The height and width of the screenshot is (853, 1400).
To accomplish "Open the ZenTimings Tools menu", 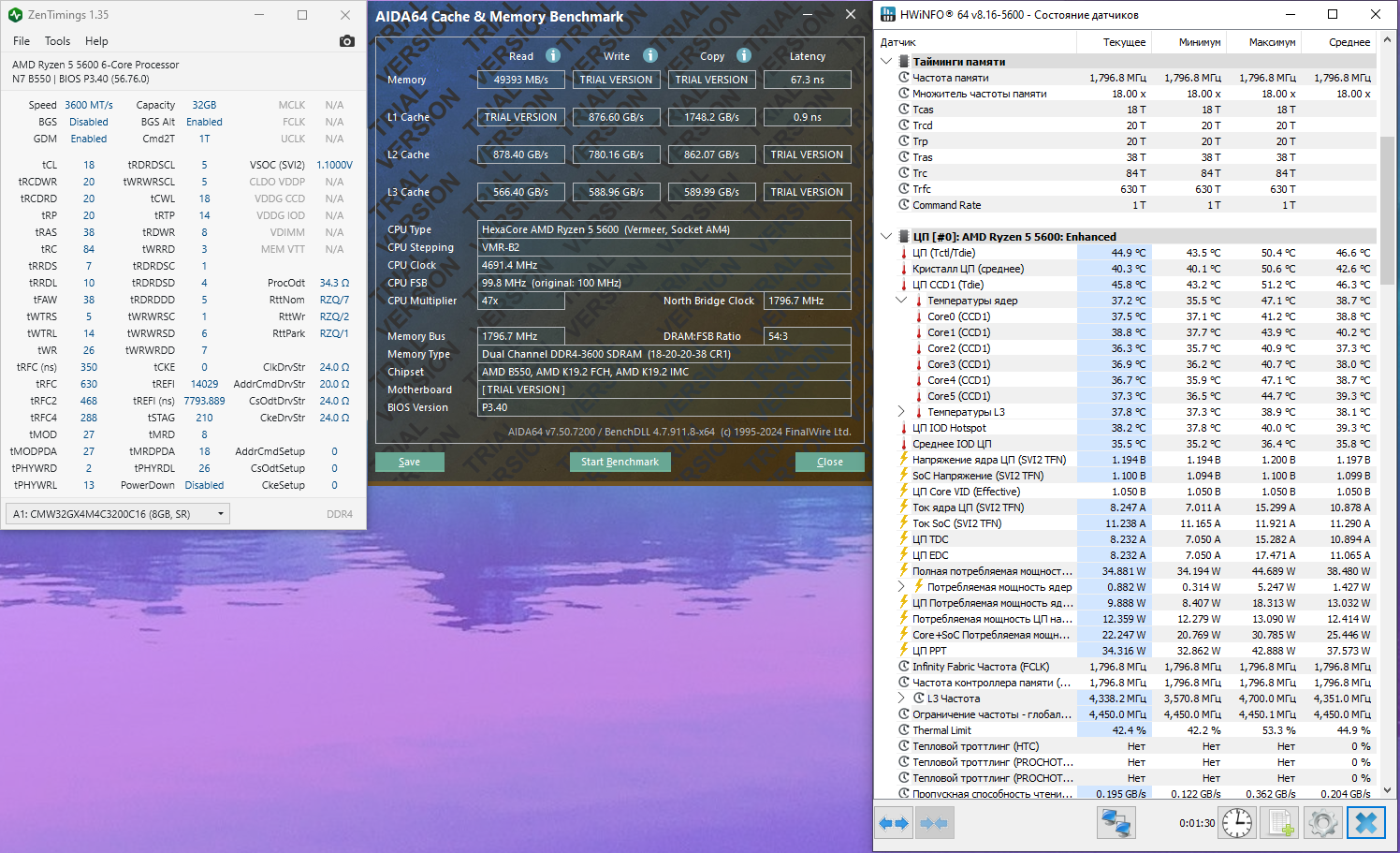I will pyautogui.click(x=57, y=41).
